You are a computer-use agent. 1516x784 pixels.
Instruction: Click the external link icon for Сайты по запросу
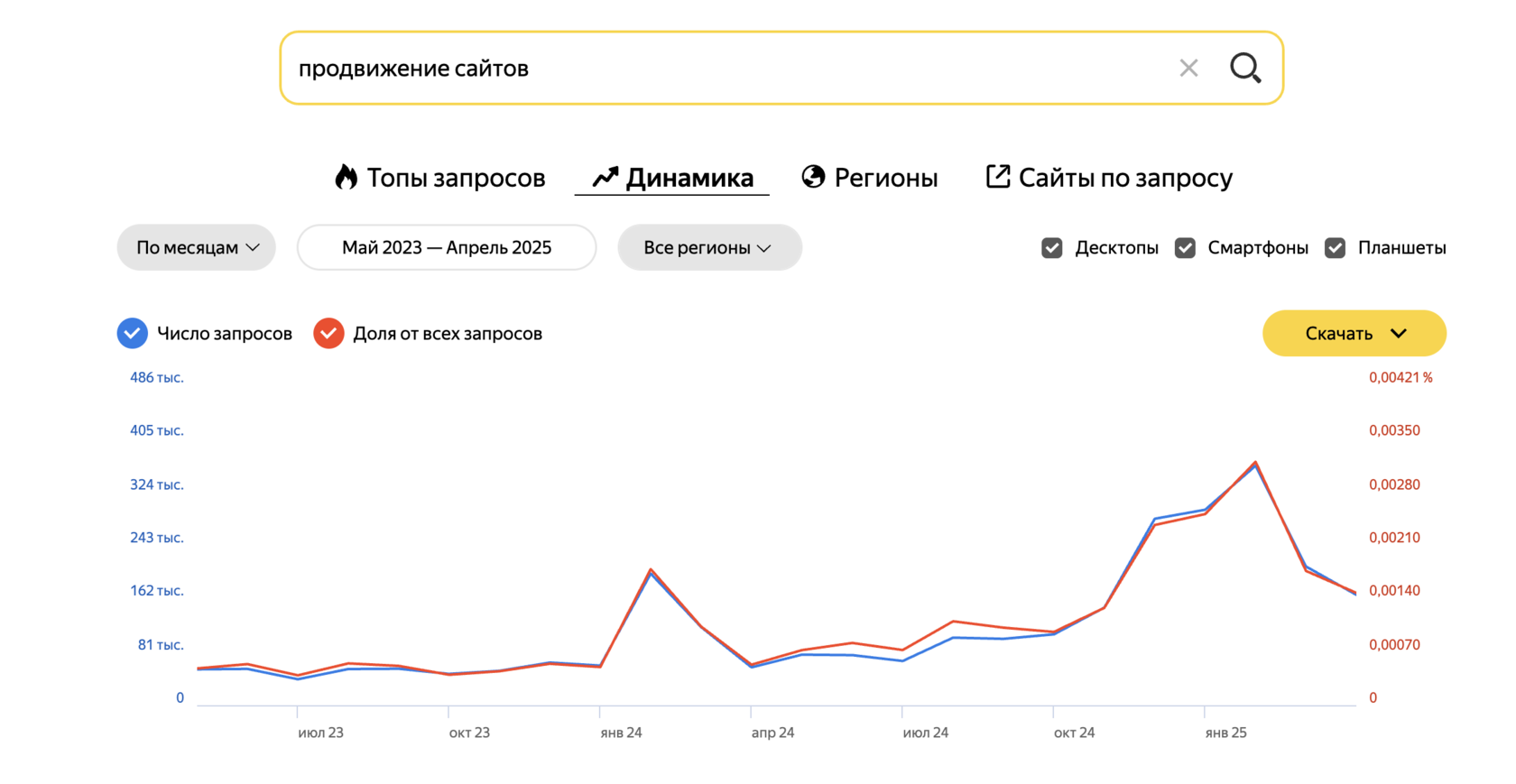click(997, 176)
